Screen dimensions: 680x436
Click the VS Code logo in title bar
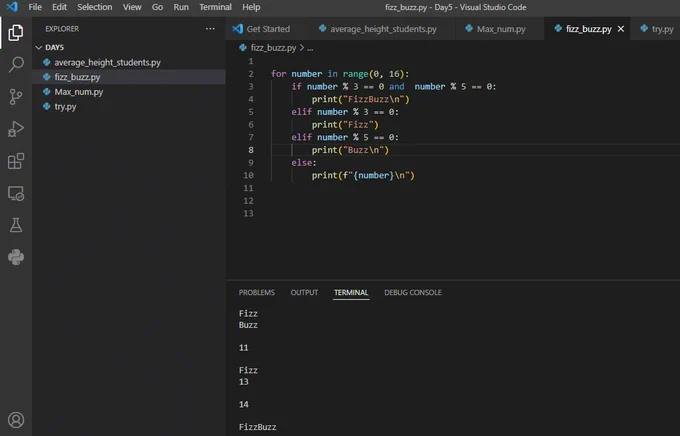[x=12, y=7]
